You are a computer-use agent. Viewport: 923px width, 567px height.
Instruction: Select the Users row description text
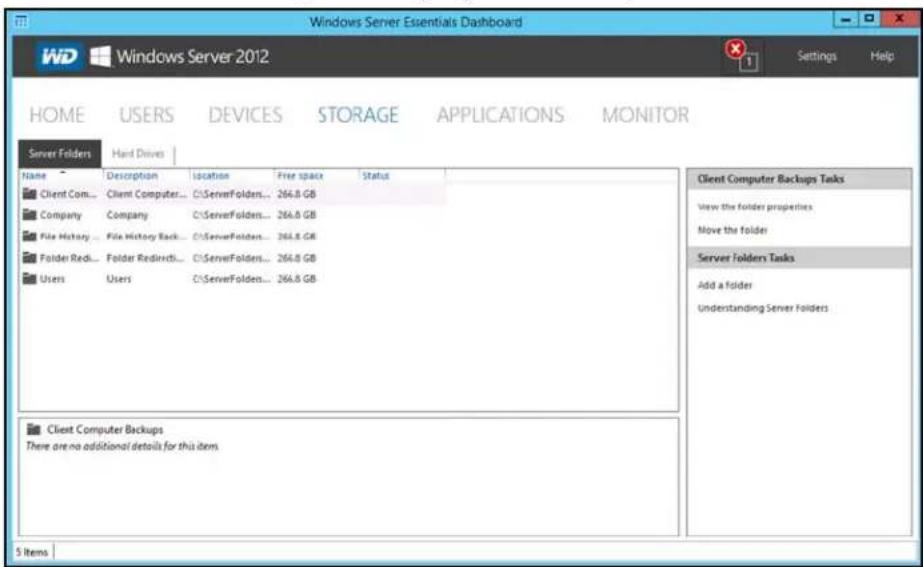(x=119, y=278)
